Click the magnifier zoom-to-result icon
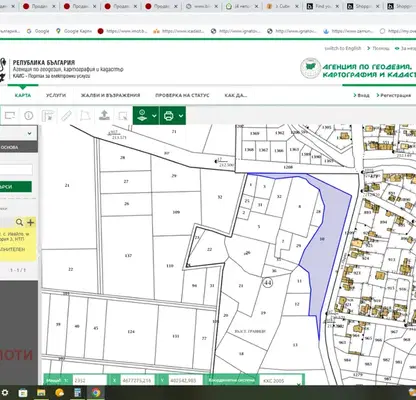Image resolution: width=416 pixels, height=400 pixels. click(19, 222)
